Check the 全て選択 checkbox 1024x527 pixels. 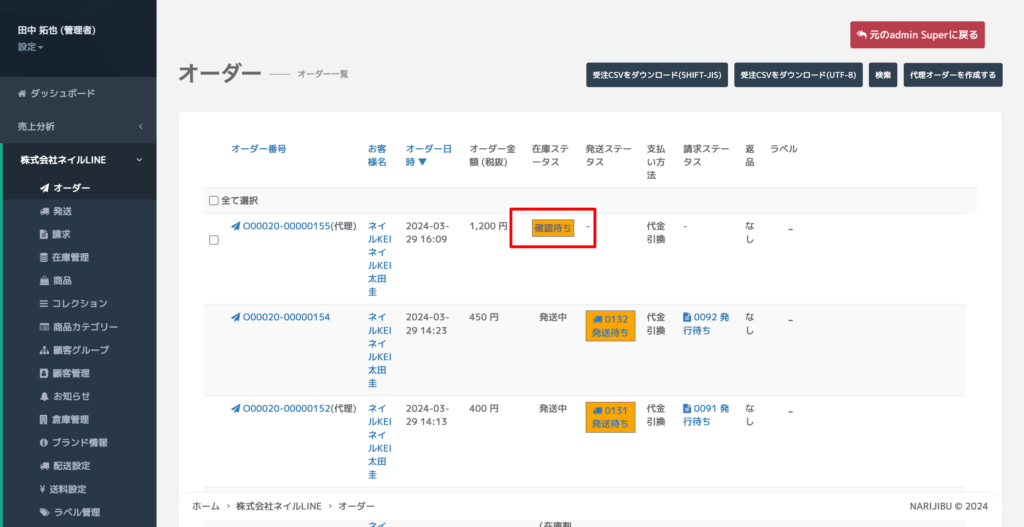pos(214,200)
